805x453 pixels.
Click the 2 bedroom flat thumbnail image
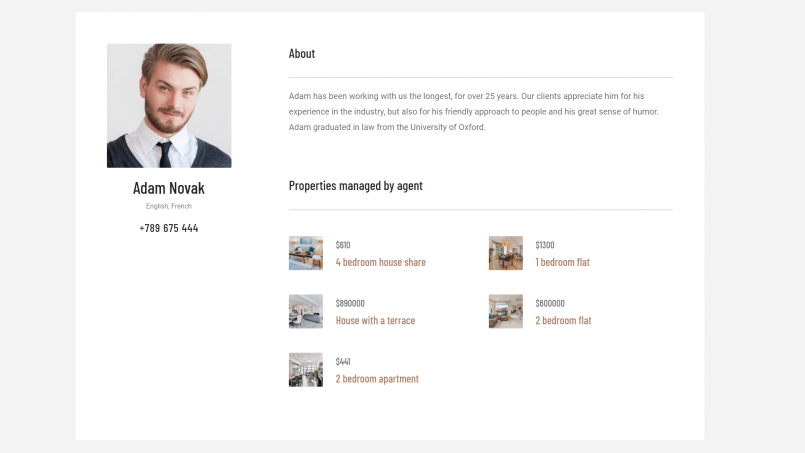[x=506, y=311]
